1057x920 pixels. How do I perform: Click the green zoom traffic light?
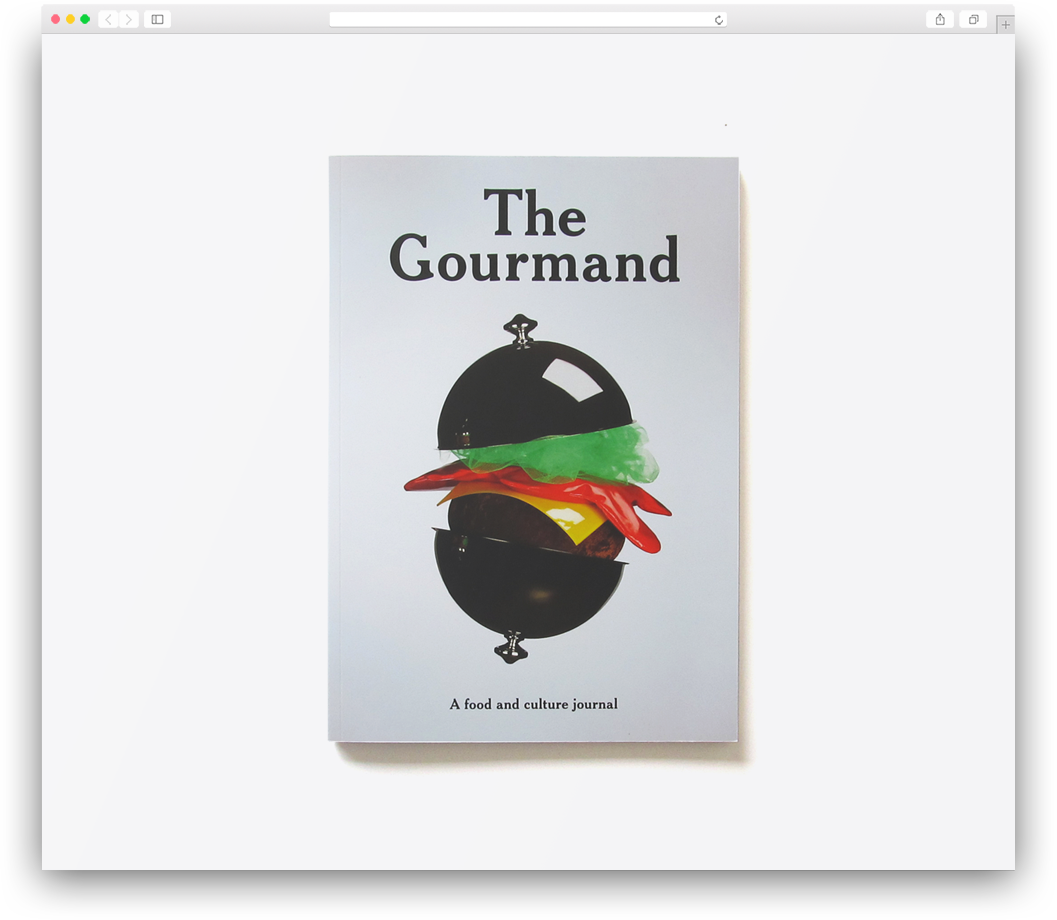pos(85,17)
